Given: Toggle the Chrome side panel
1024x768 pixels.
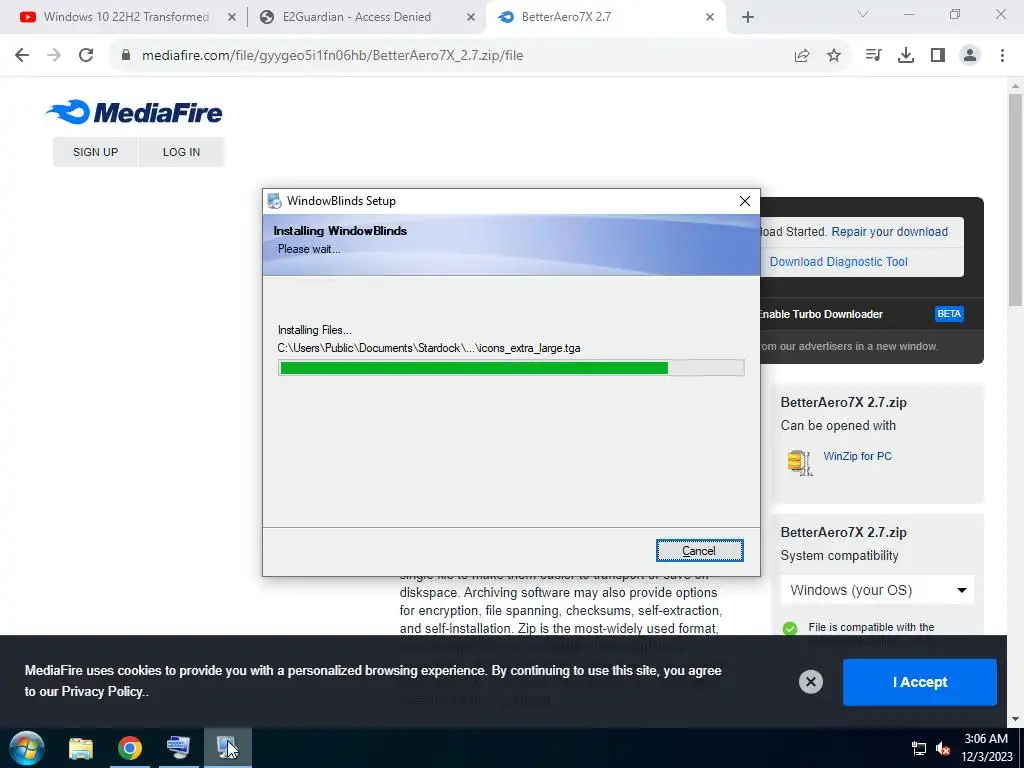Looking at the screenshot, I should point(938,56).
